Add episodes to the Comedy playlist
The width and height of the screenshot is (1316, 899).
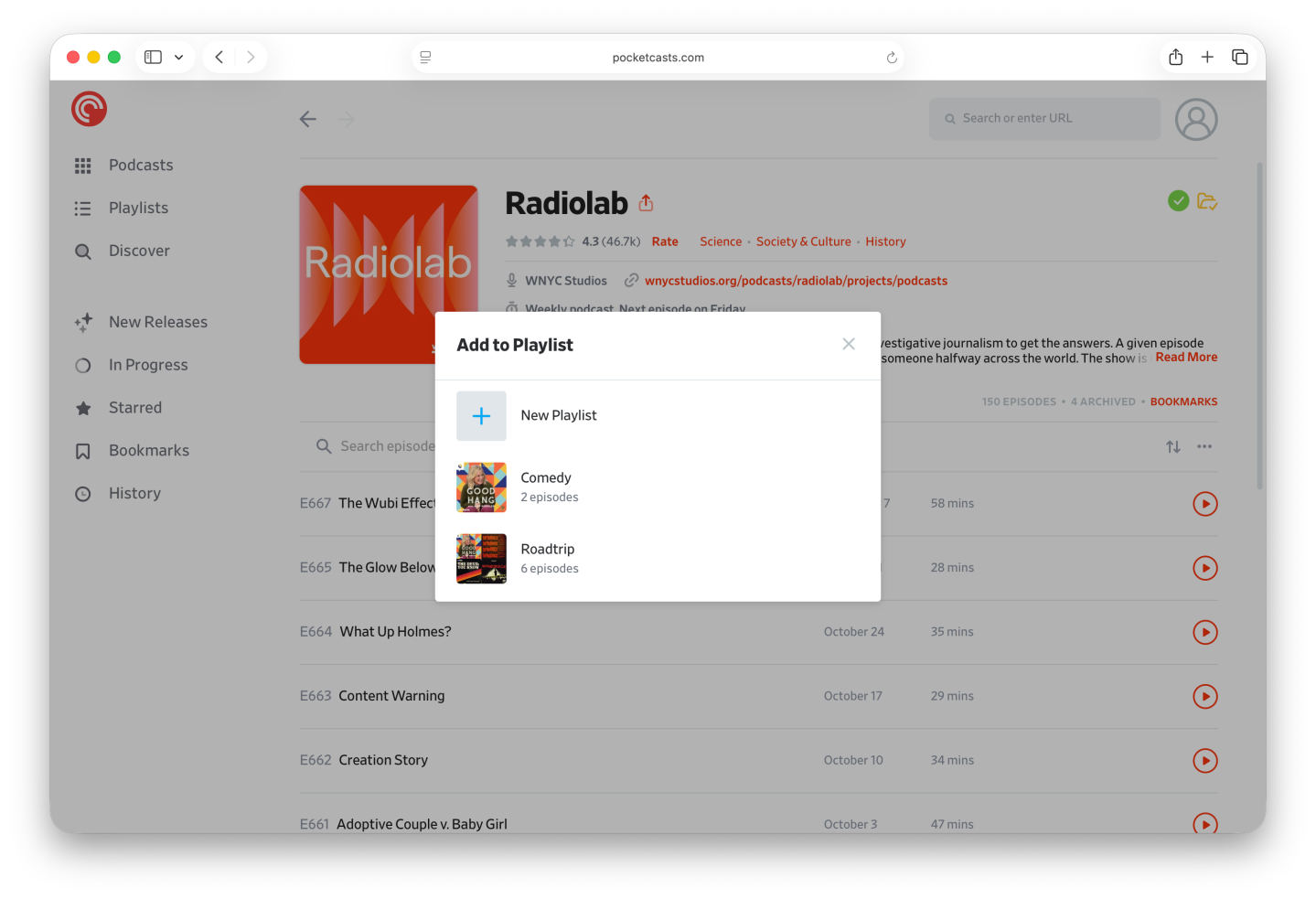(546, 487)
